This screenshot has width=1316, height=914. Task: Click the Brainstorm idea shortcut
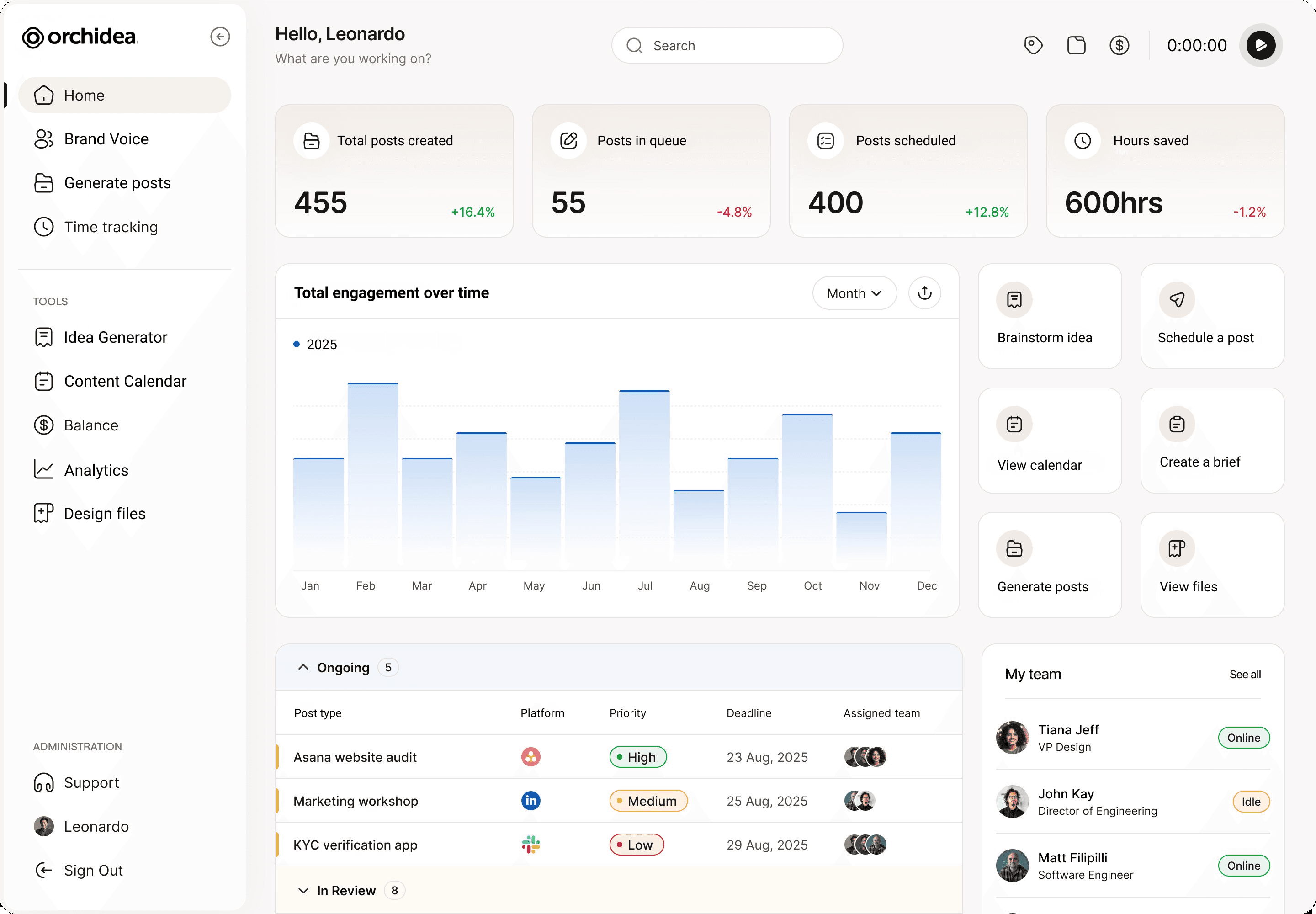point(1050,316)
